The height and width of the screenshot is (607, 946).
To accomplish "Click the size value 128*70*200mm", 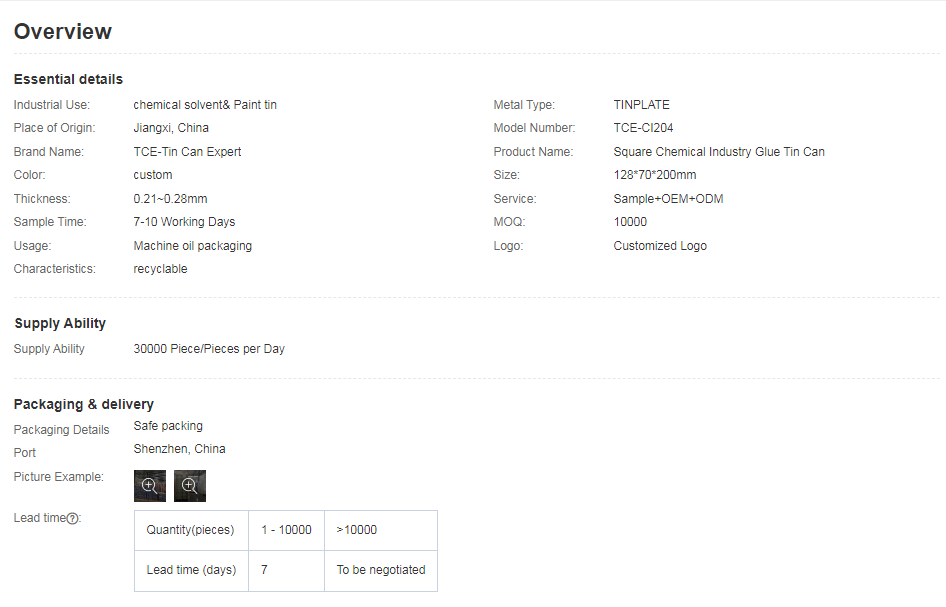I will (654, 175).
